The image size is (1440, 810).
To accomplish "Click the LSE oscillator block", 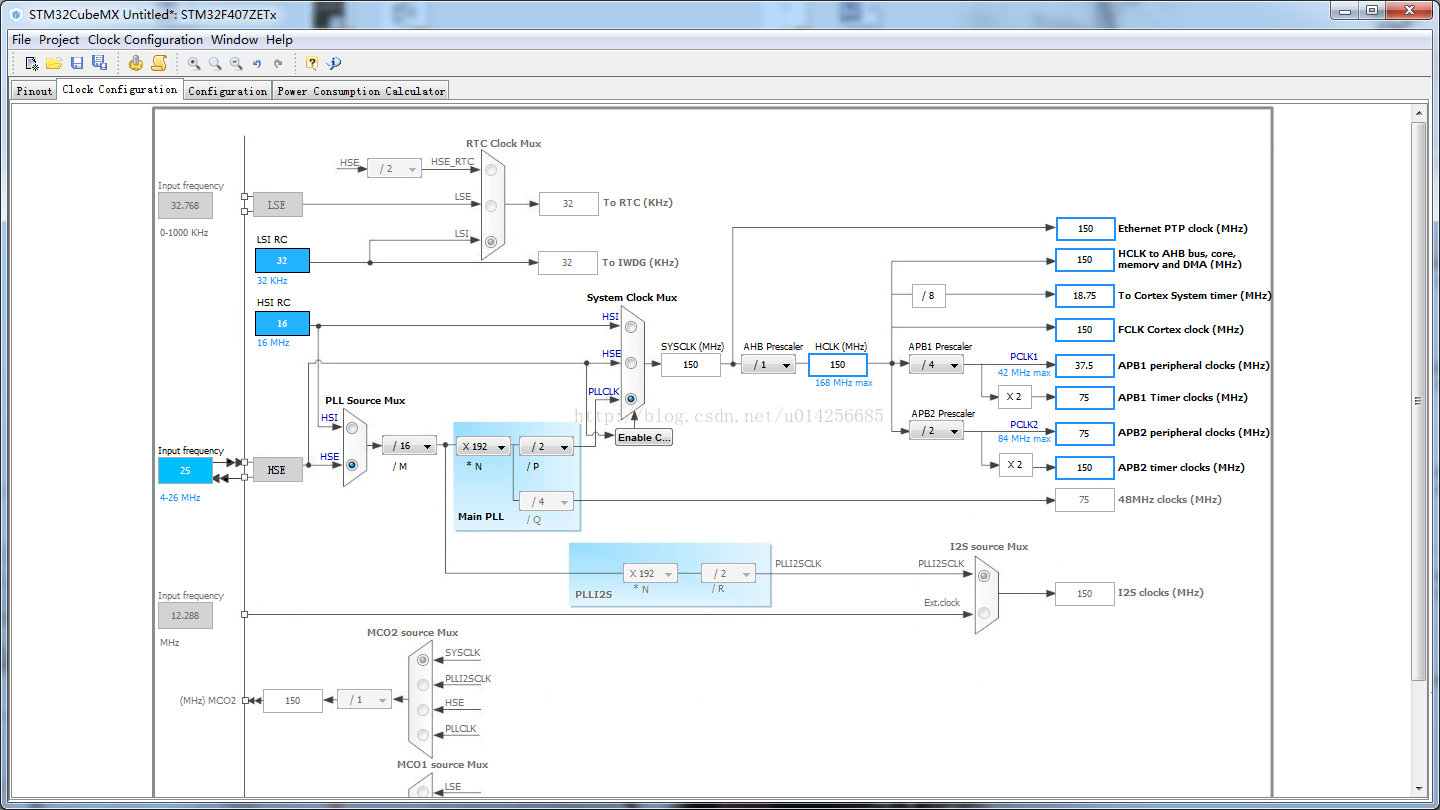I will pos(277,205).
